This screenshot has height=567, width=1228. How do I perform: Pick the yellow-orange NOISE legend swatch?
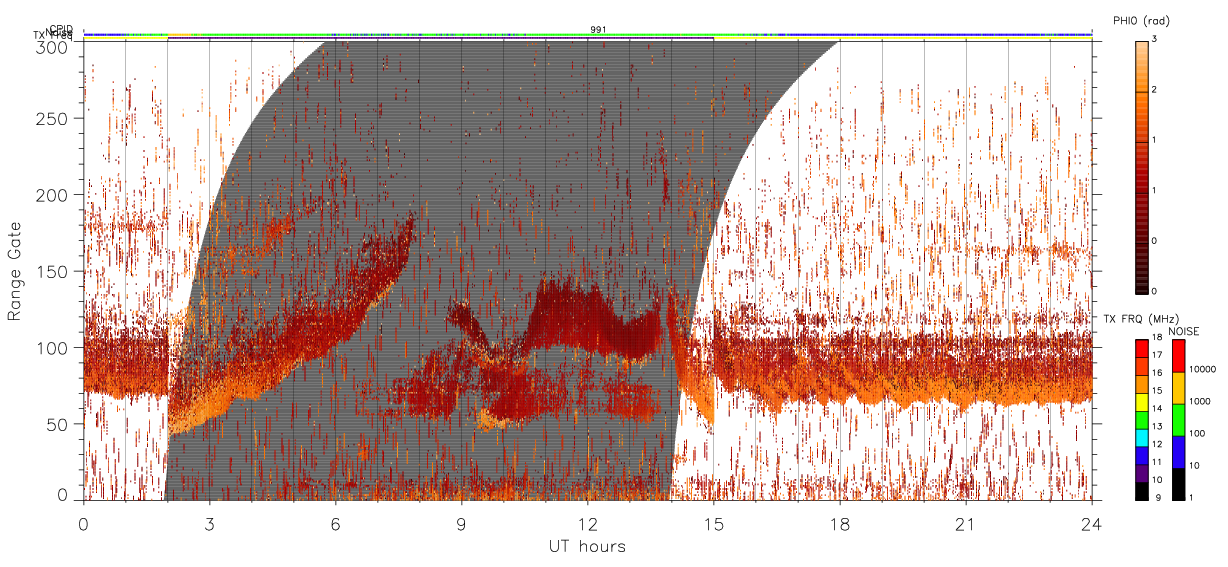tap(1178, 388)
